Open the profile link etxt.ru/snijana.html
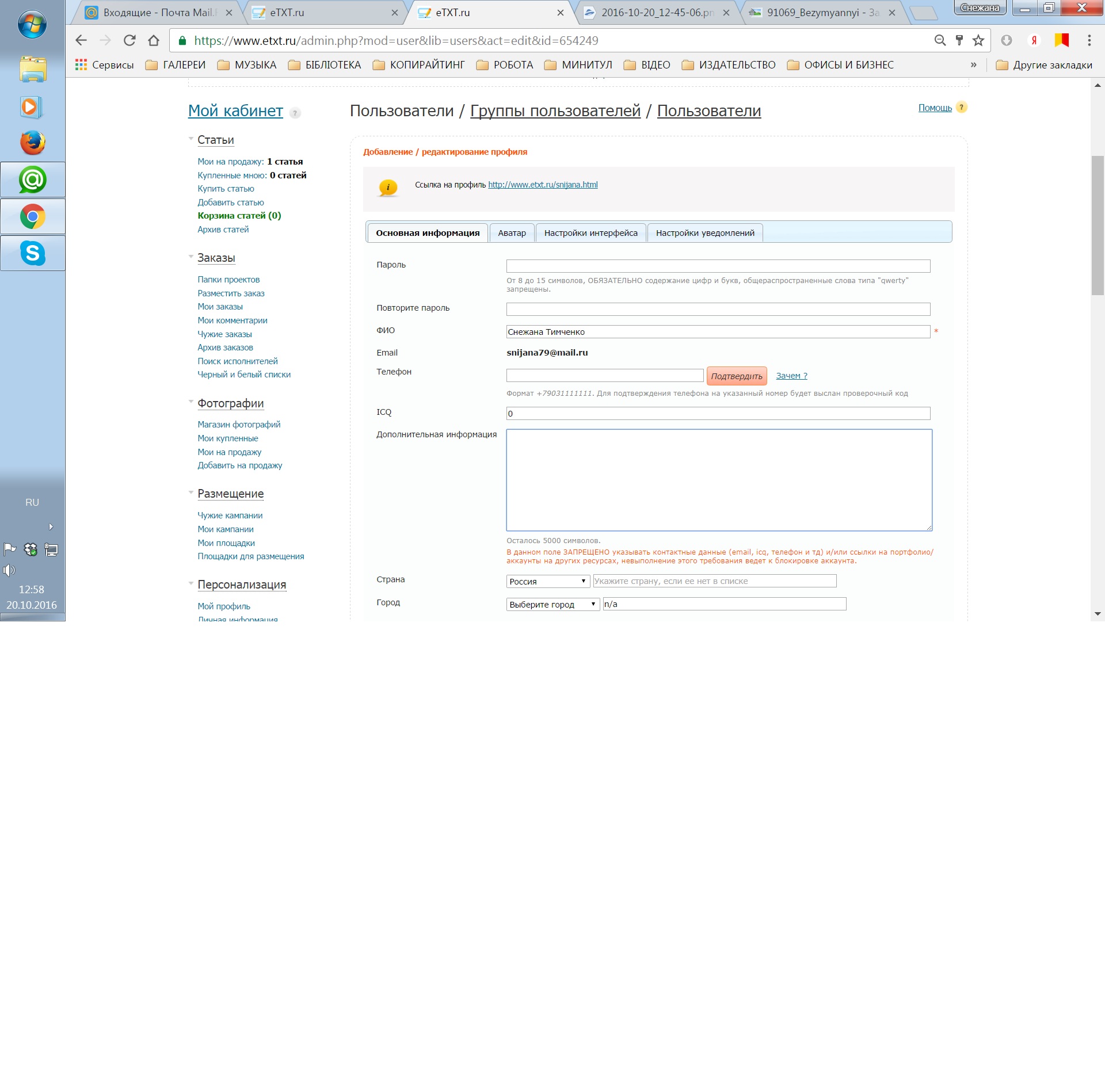 point(543,185)
